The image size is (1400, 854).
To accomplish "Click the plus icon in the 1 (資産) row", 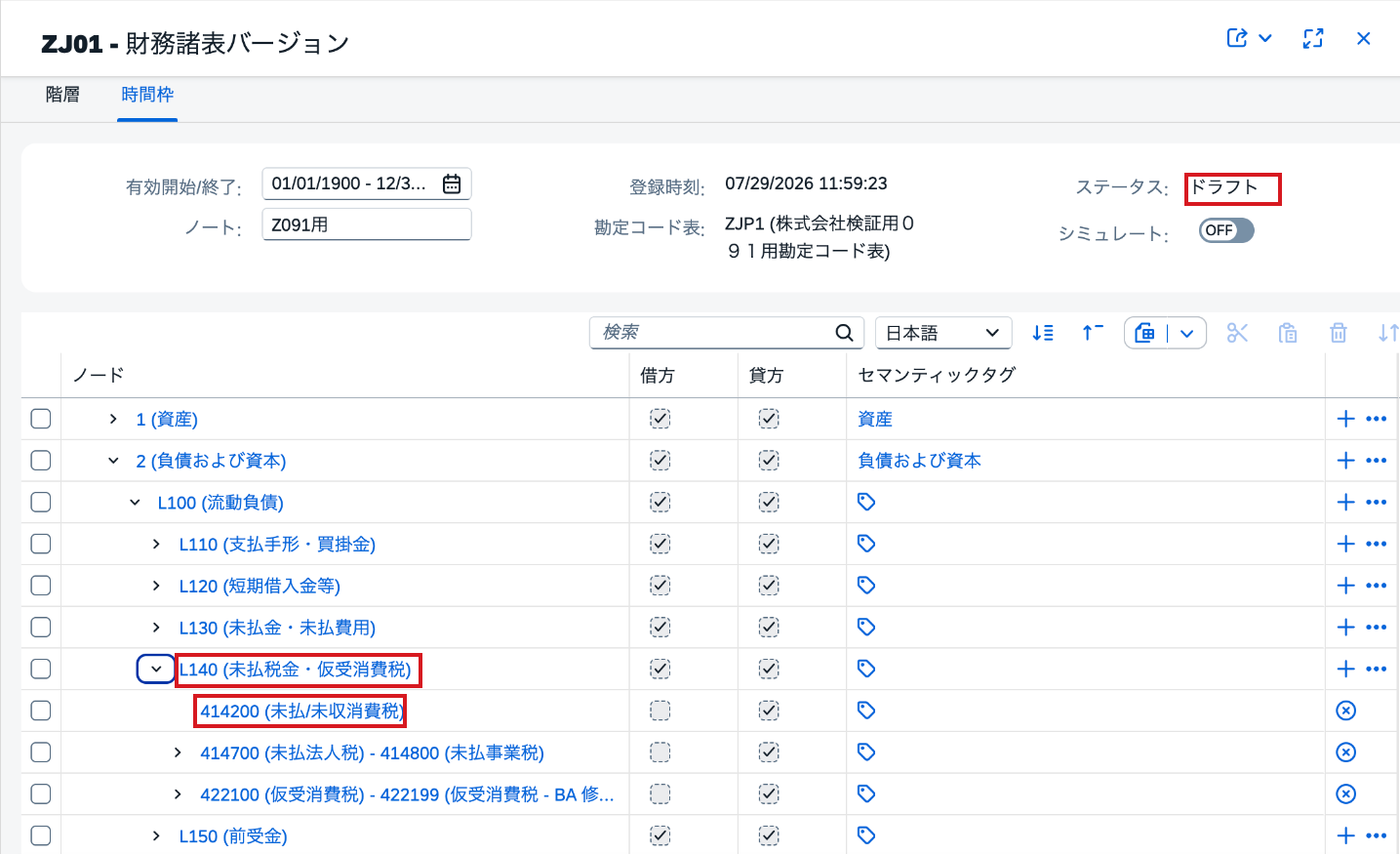I will pos(1346,419).
